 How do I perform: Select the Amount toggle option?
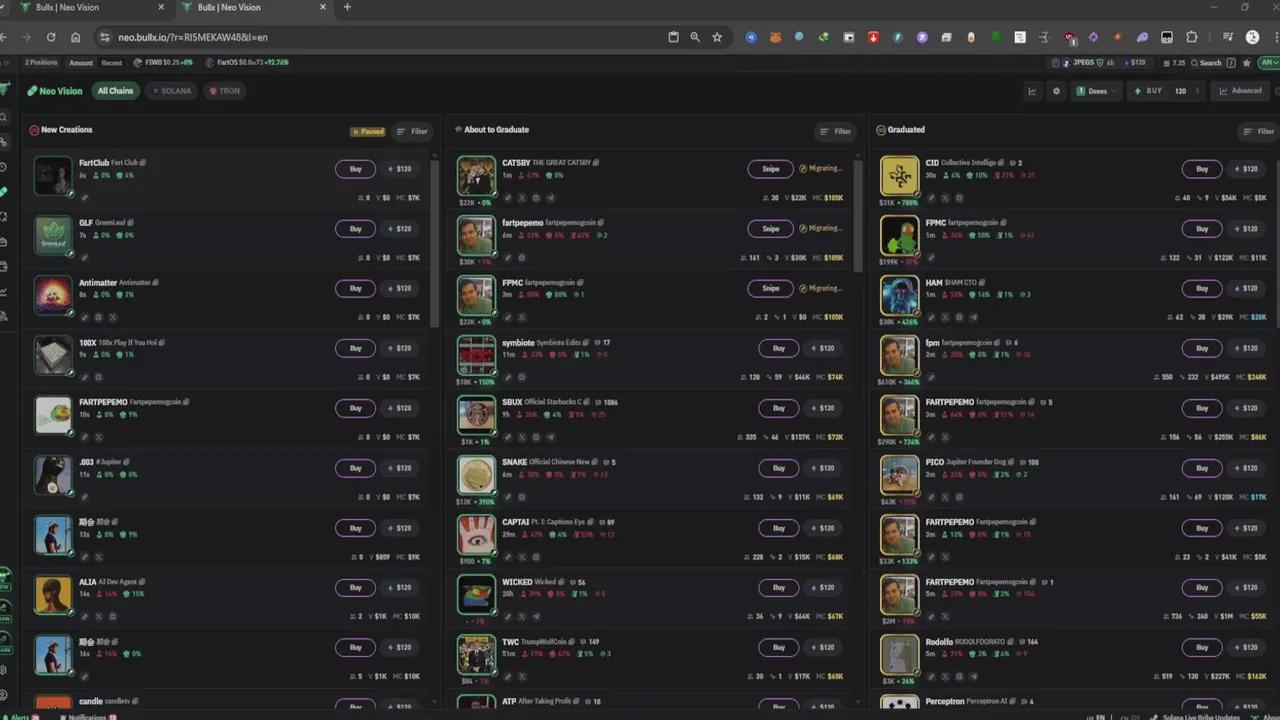tap(81, 62)
